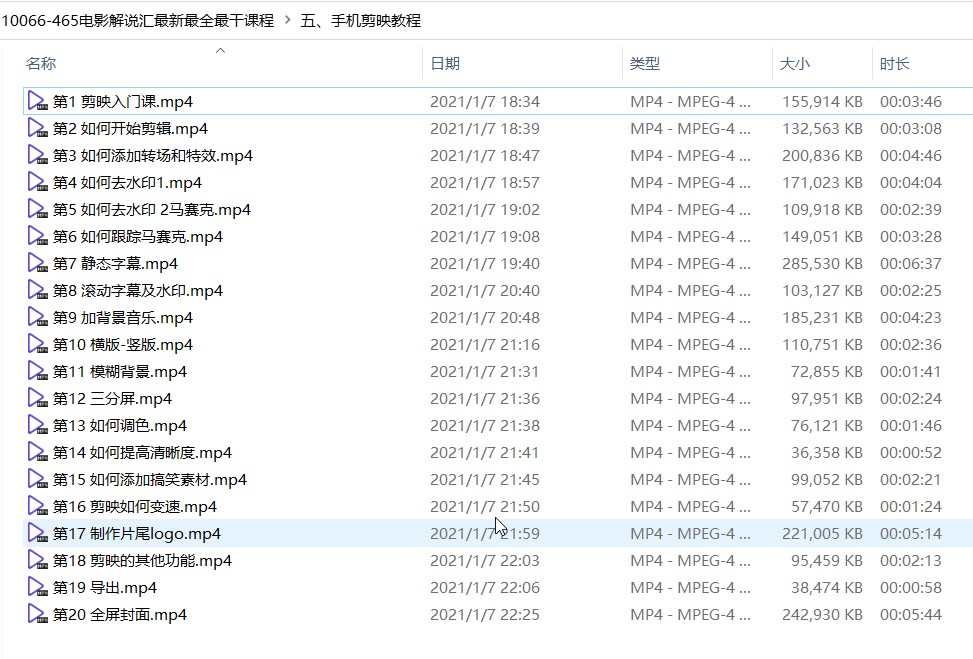Viewport: 973px width, 659px height.
Task: Go to the 10066-465电影解说汇最新最全最干课程 breadcrumb
Action: (138, 20)
